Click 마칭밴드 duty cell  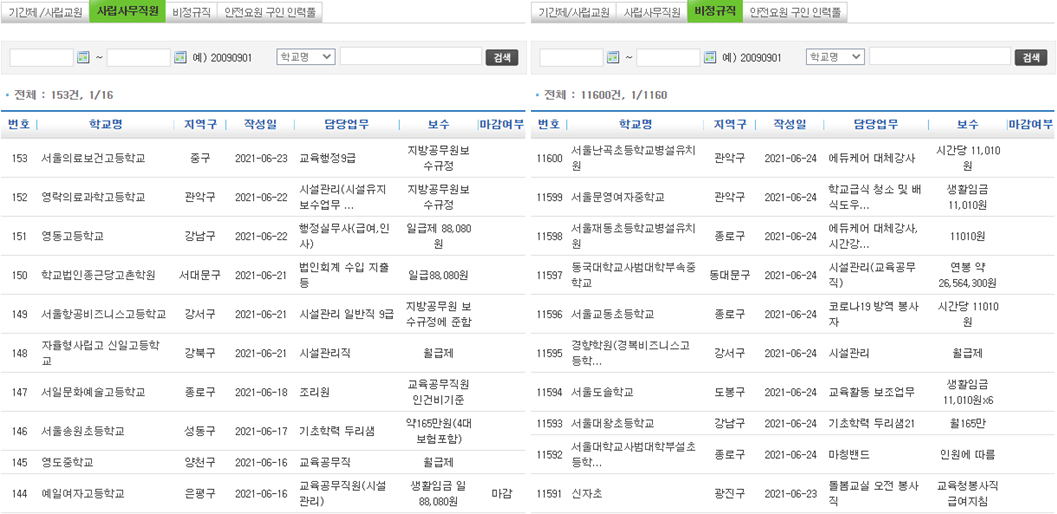click(x=849, y=455)
